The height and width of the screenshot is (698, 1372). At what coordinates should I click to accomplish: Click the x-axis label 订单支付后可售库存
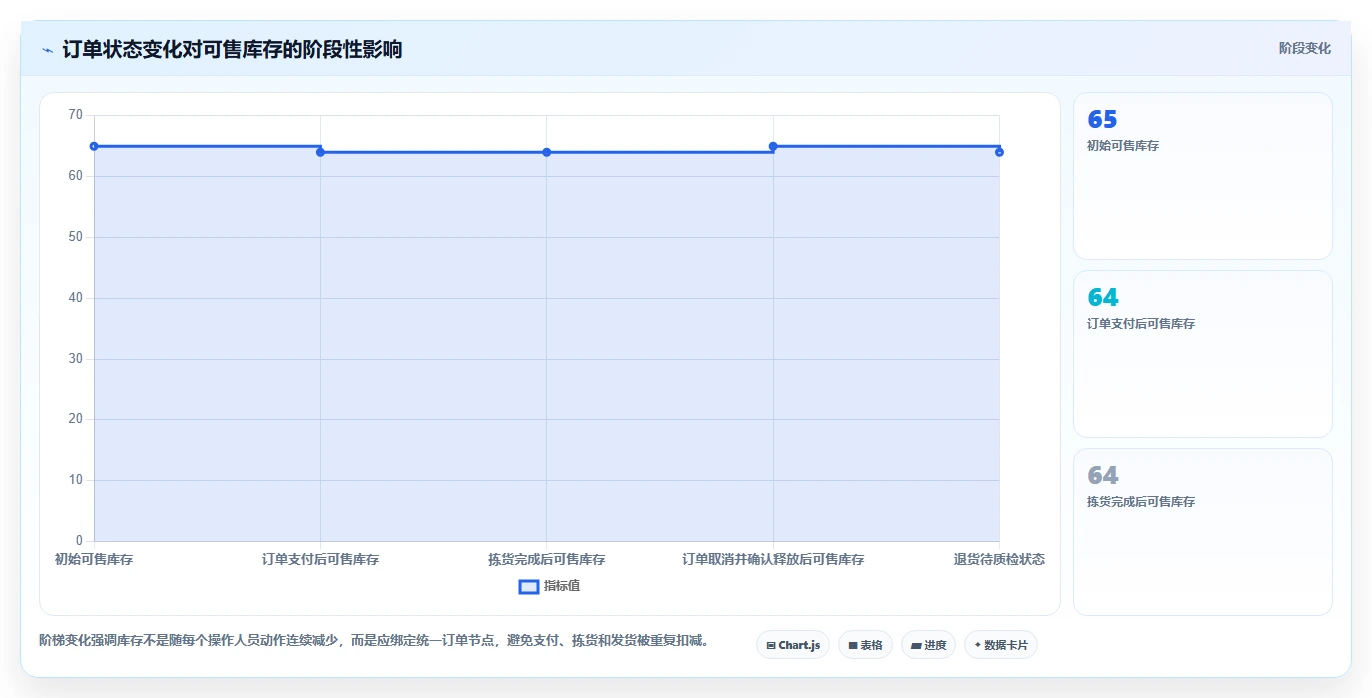tap(320, 559)
